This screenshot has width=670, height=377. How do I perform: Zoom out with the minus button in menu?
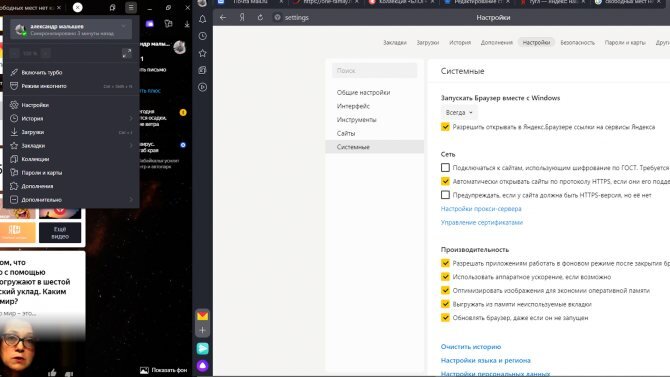point(15,53)
